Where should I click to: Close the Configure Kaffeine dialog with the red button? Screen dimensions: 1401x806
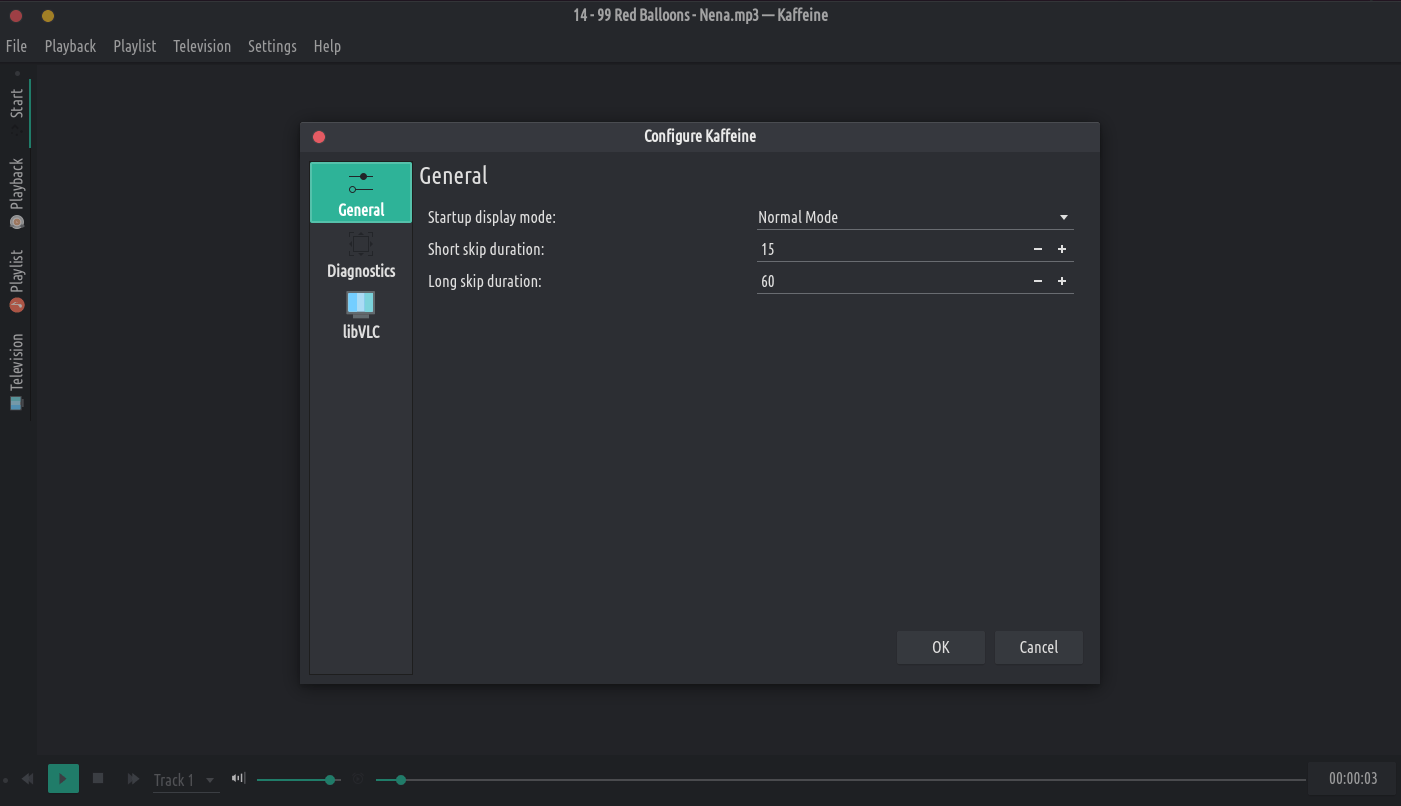[x=319, y=137]
